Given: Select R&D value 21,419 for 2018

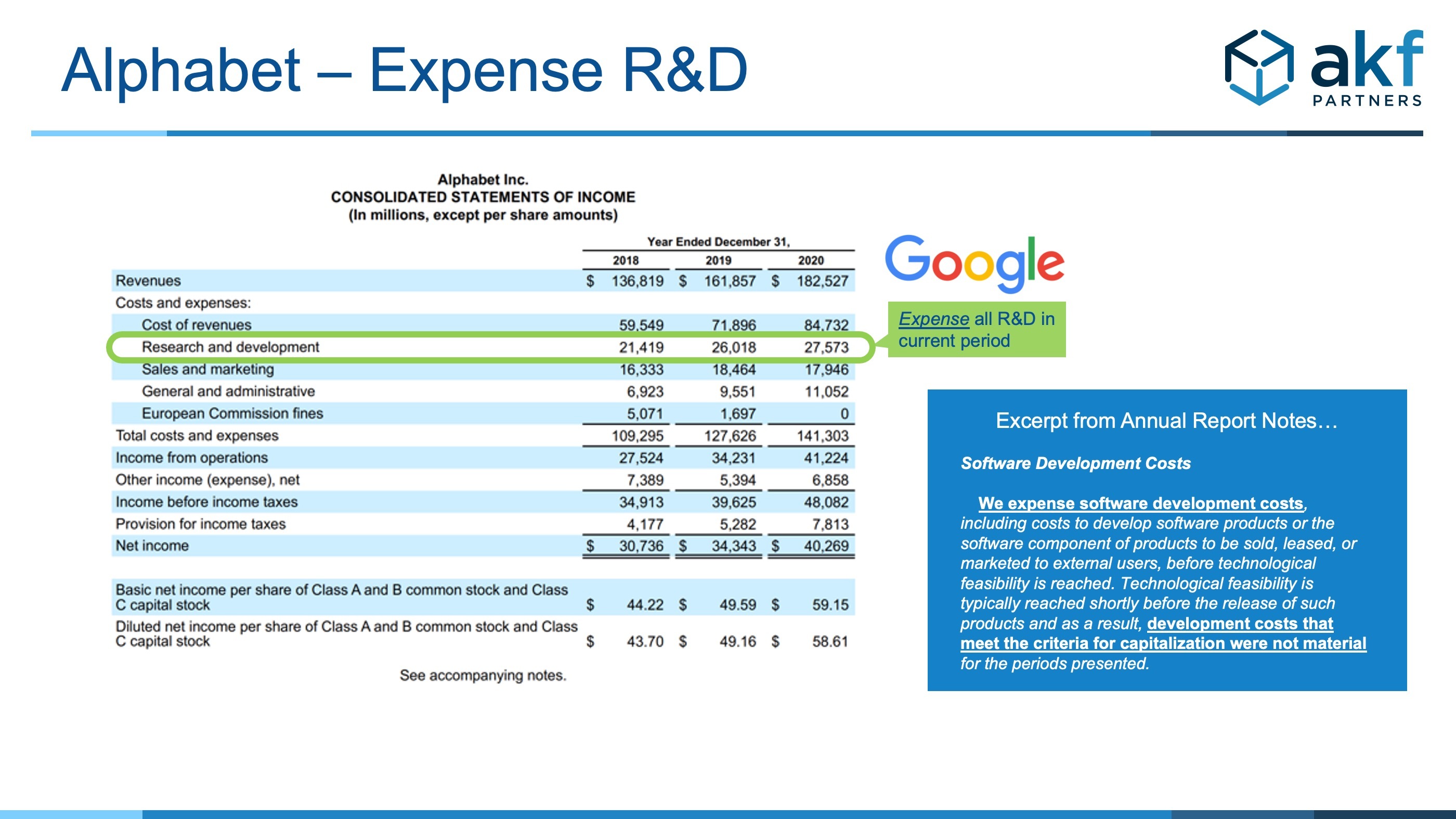Looking at the screenshot, I should click(x=641, y=347).
